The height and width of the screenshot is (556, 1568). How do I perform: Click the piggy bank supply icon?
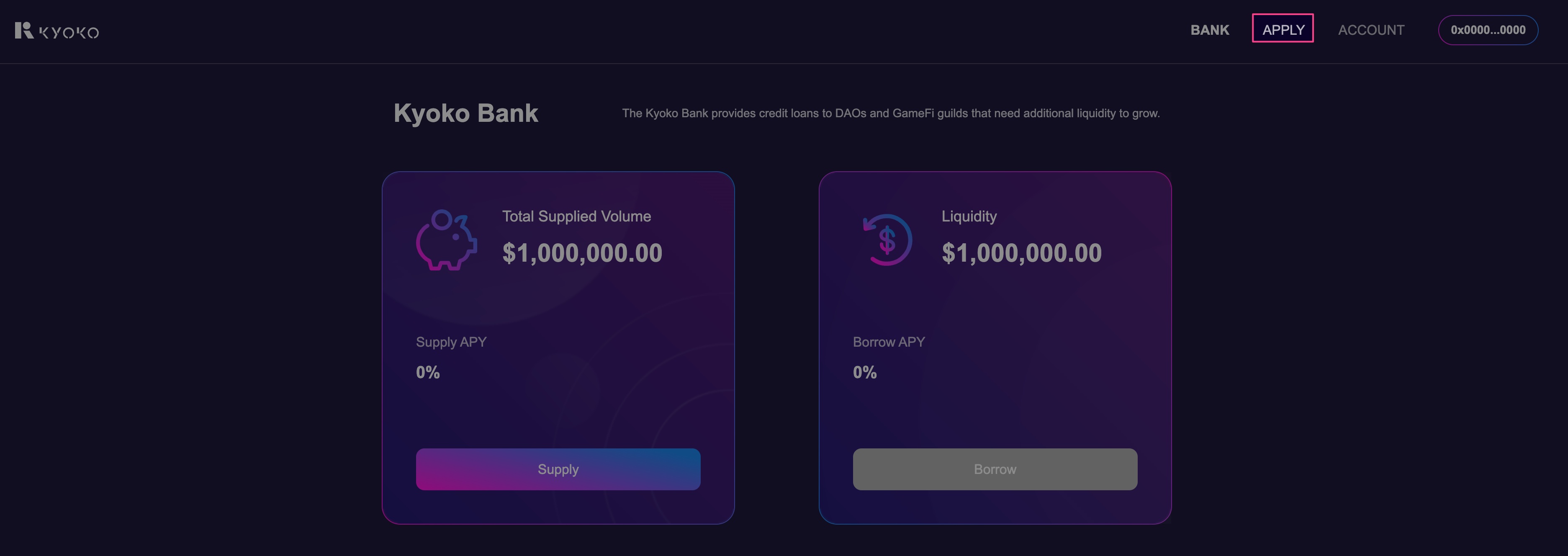[x=446, y=240]
